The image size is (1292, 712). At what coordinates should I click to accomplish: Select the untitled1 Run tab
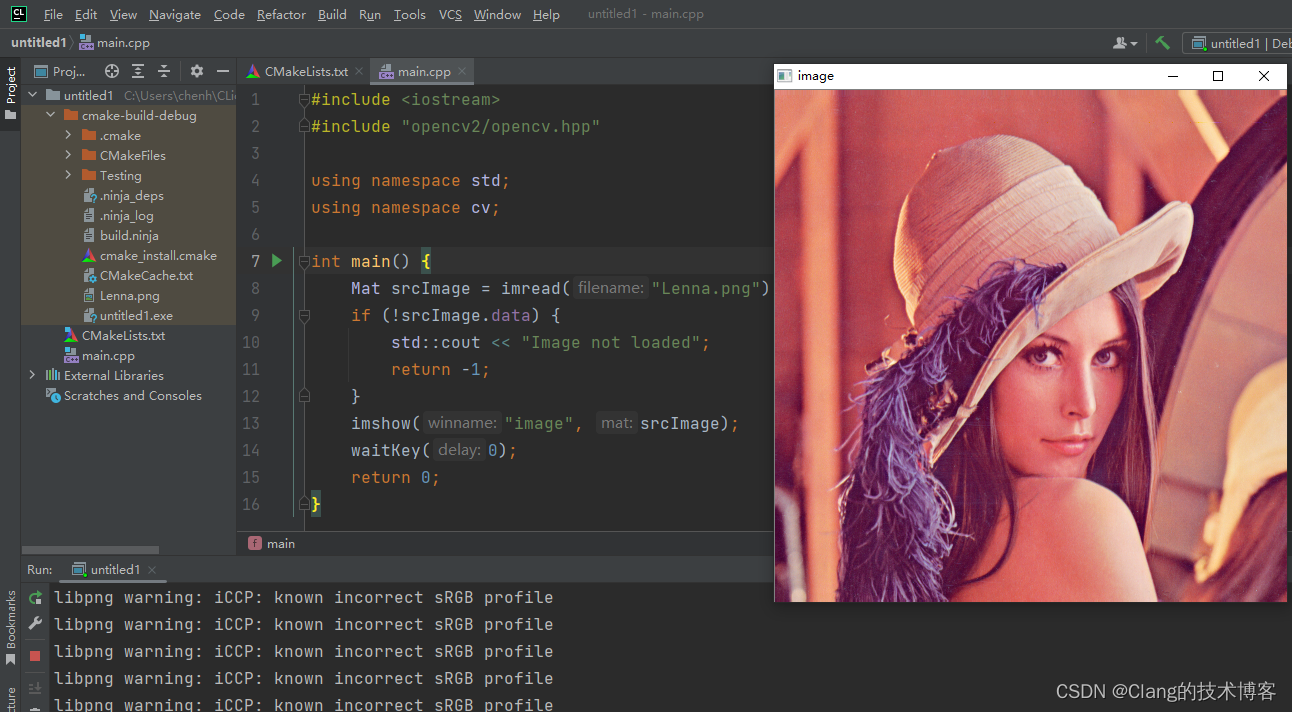pos(115,570)
